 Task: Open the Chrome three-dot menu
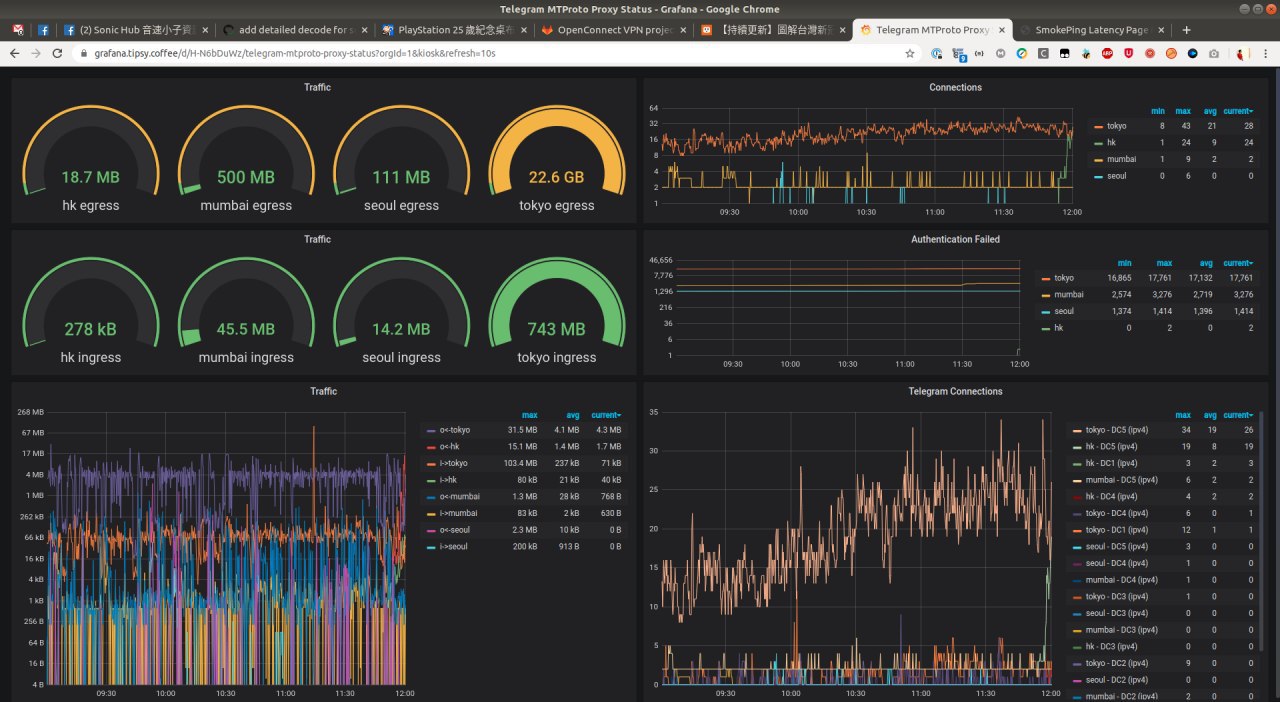1265,53
